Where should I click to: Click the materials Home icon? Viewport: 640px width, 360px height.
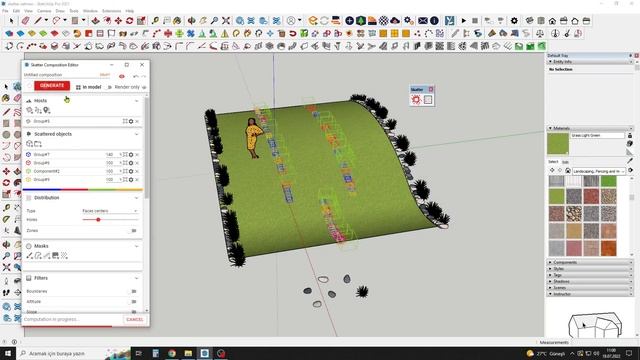tap(568, 171)
